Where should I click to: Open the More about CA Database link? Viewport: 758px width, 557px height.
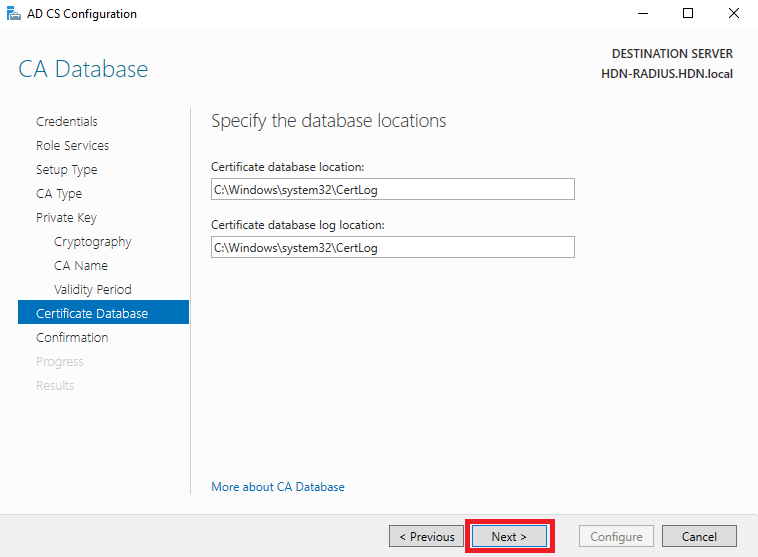[x=278, y=487]
